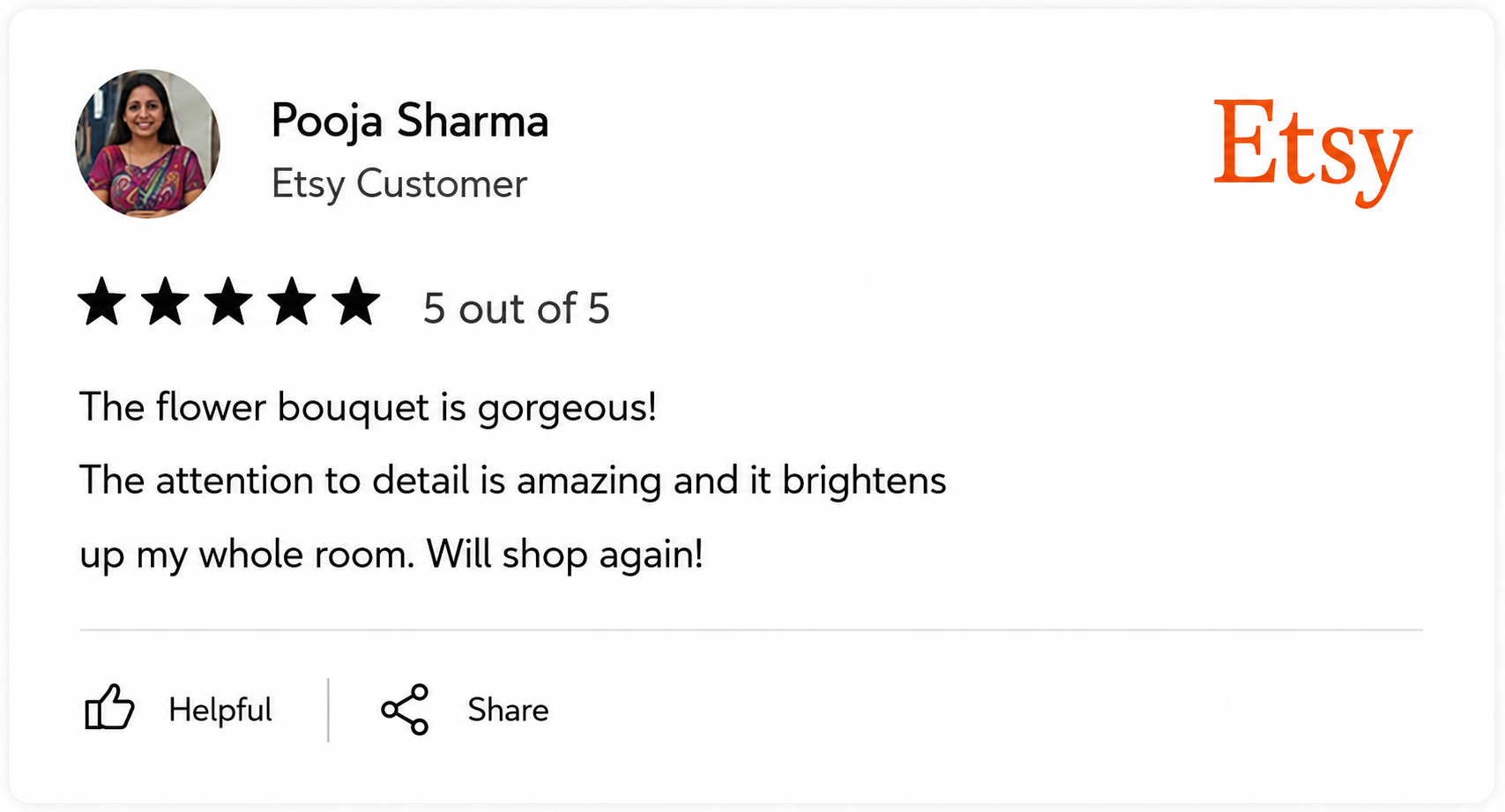Select the third rating star
The image size is (1505, 812).
(x=229, y=302)
